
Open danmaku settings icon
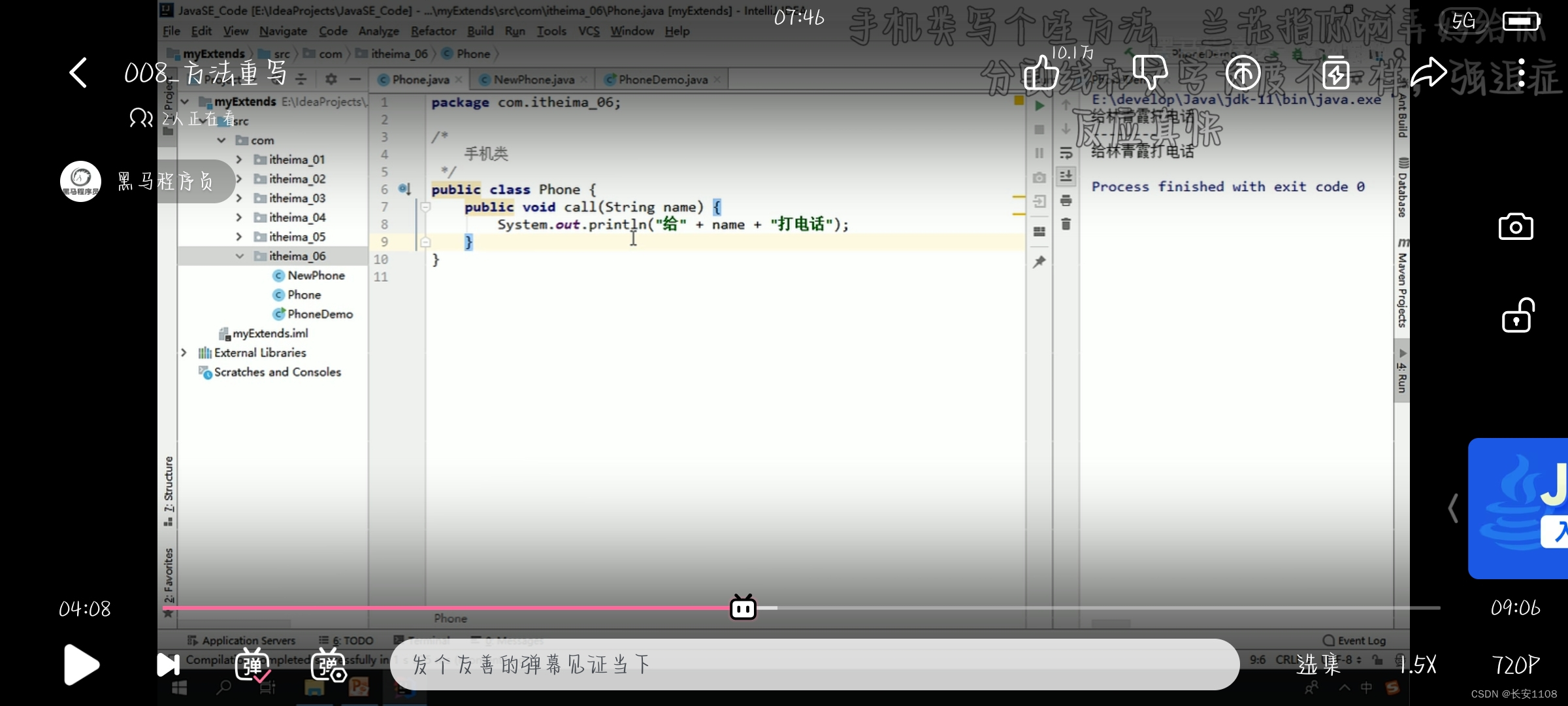[329, 665]
